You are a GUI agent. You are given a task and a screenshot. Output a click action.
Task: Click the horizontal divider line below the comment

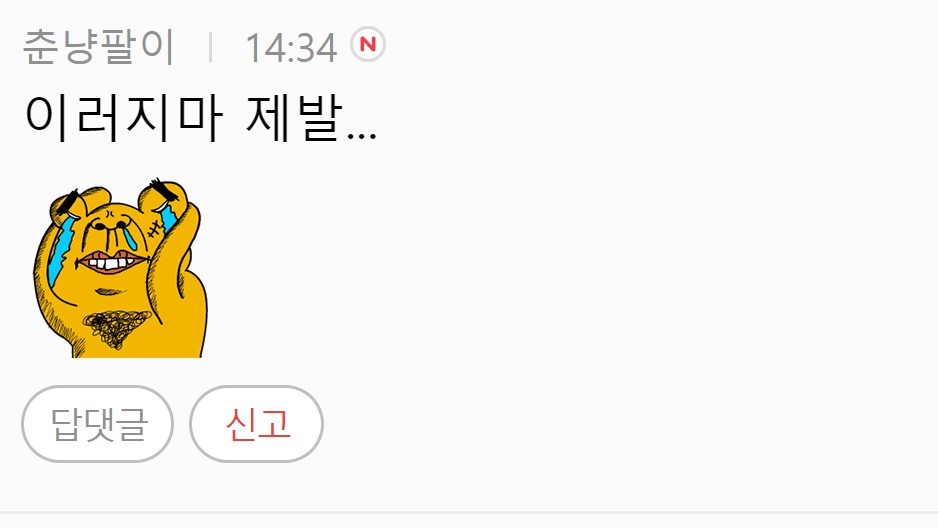(469, 512)
